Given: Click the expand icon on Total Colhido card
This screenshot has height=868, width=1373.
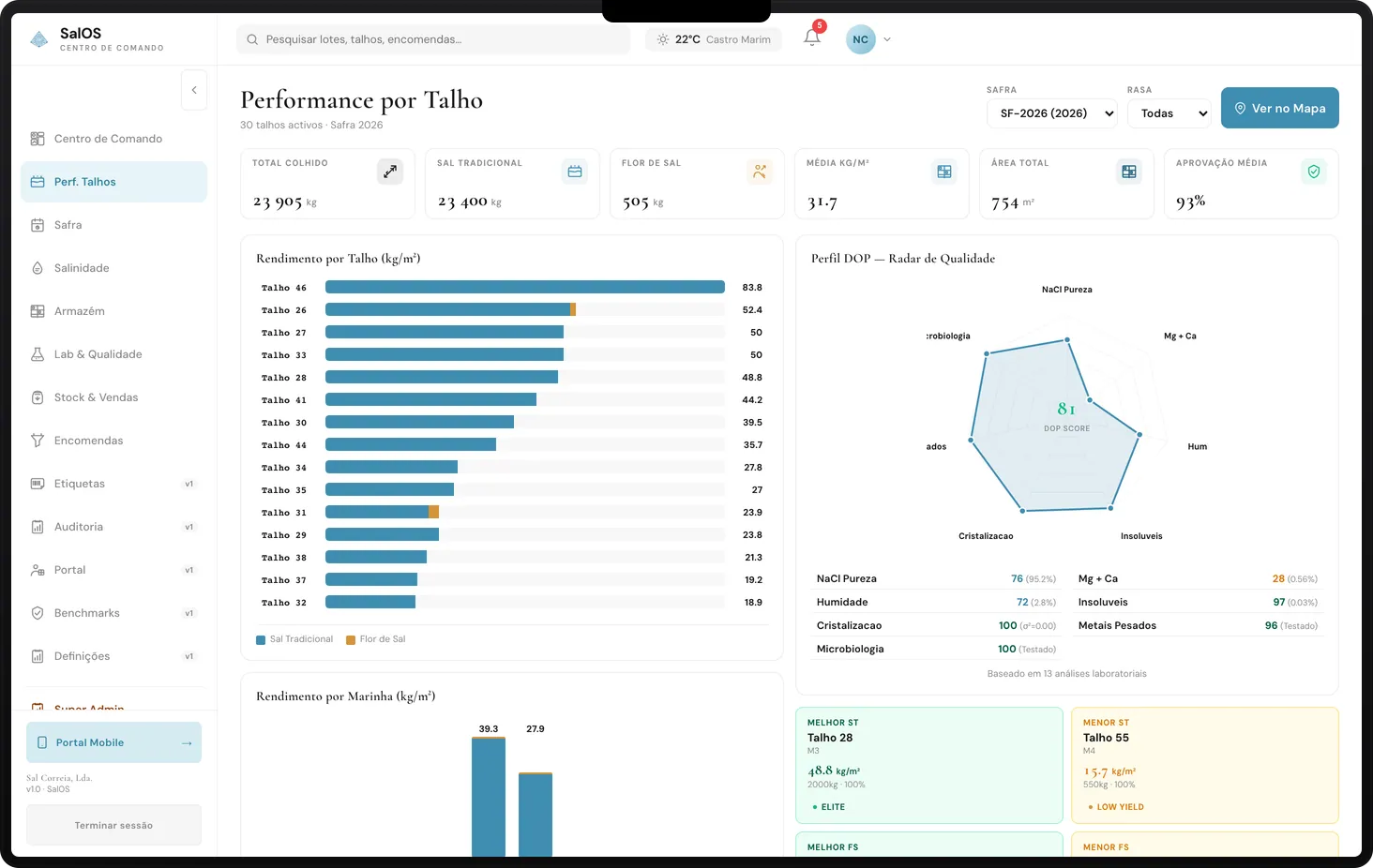Looking at the screenshot, I should click(x=390, y=172).
